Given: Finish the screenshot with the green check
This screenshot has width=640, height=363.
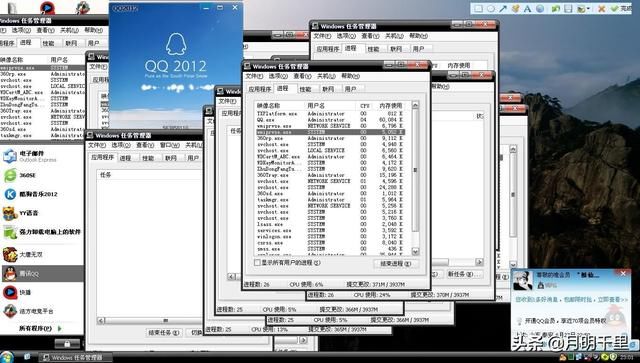Looking at the screenshot, I should [x=614, y=8].
